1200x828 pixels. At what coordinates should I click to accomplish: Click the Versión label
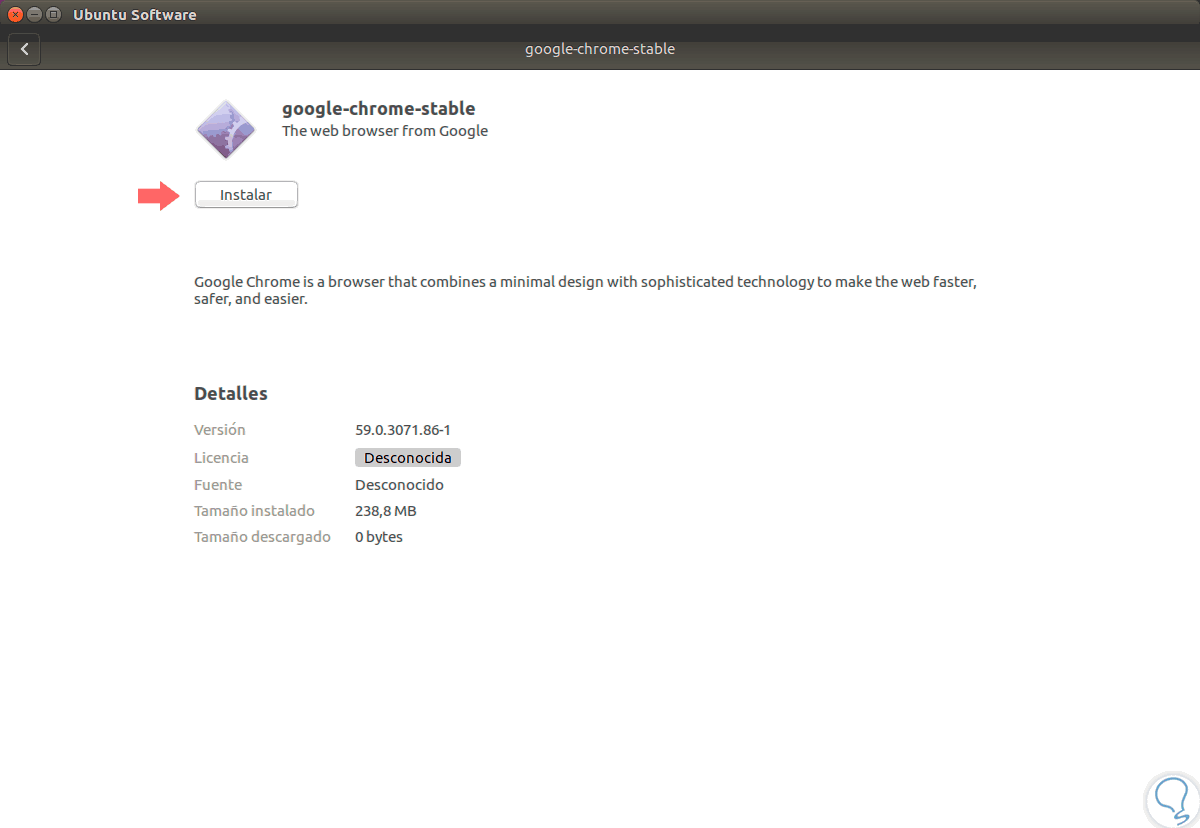point(220,430)
